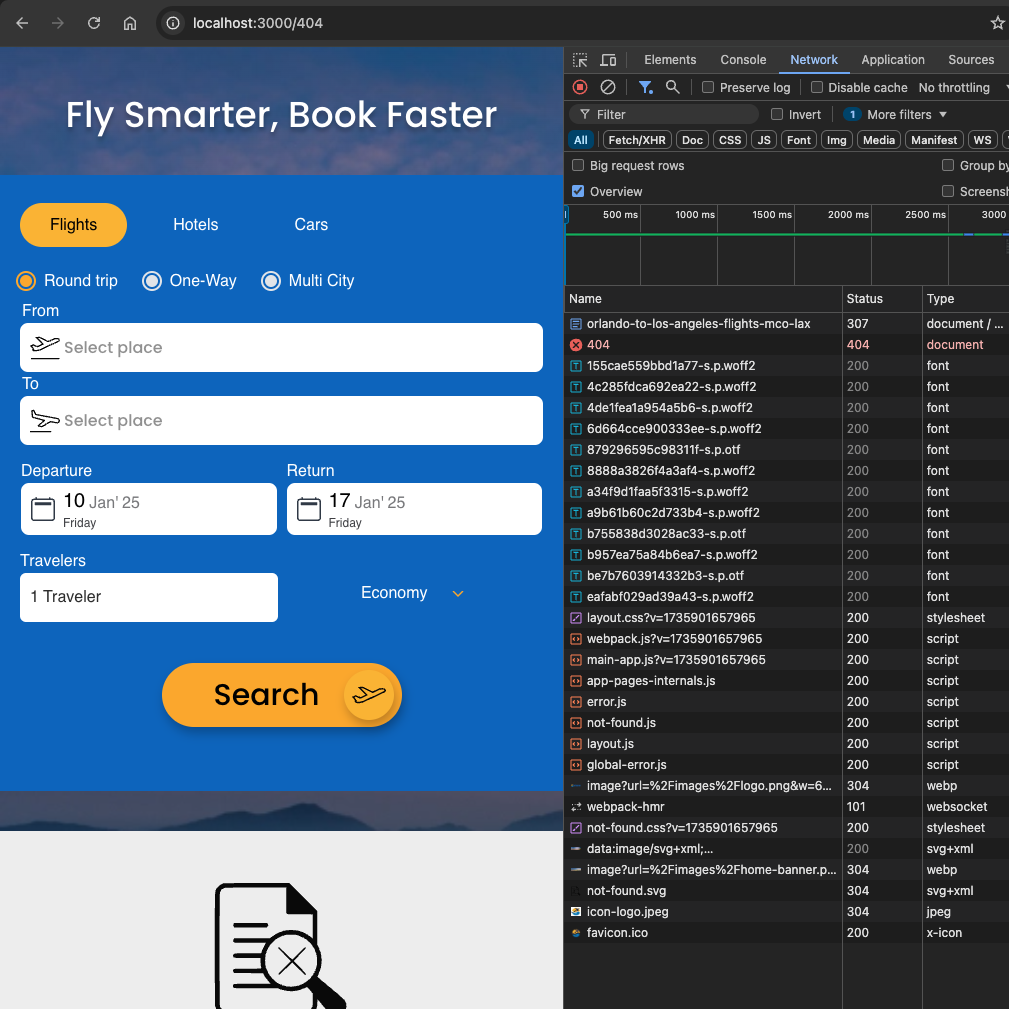This screenshot has height=1009, width=1009.
Task: Sort by the Status column header
Action: tap(882, 299)
